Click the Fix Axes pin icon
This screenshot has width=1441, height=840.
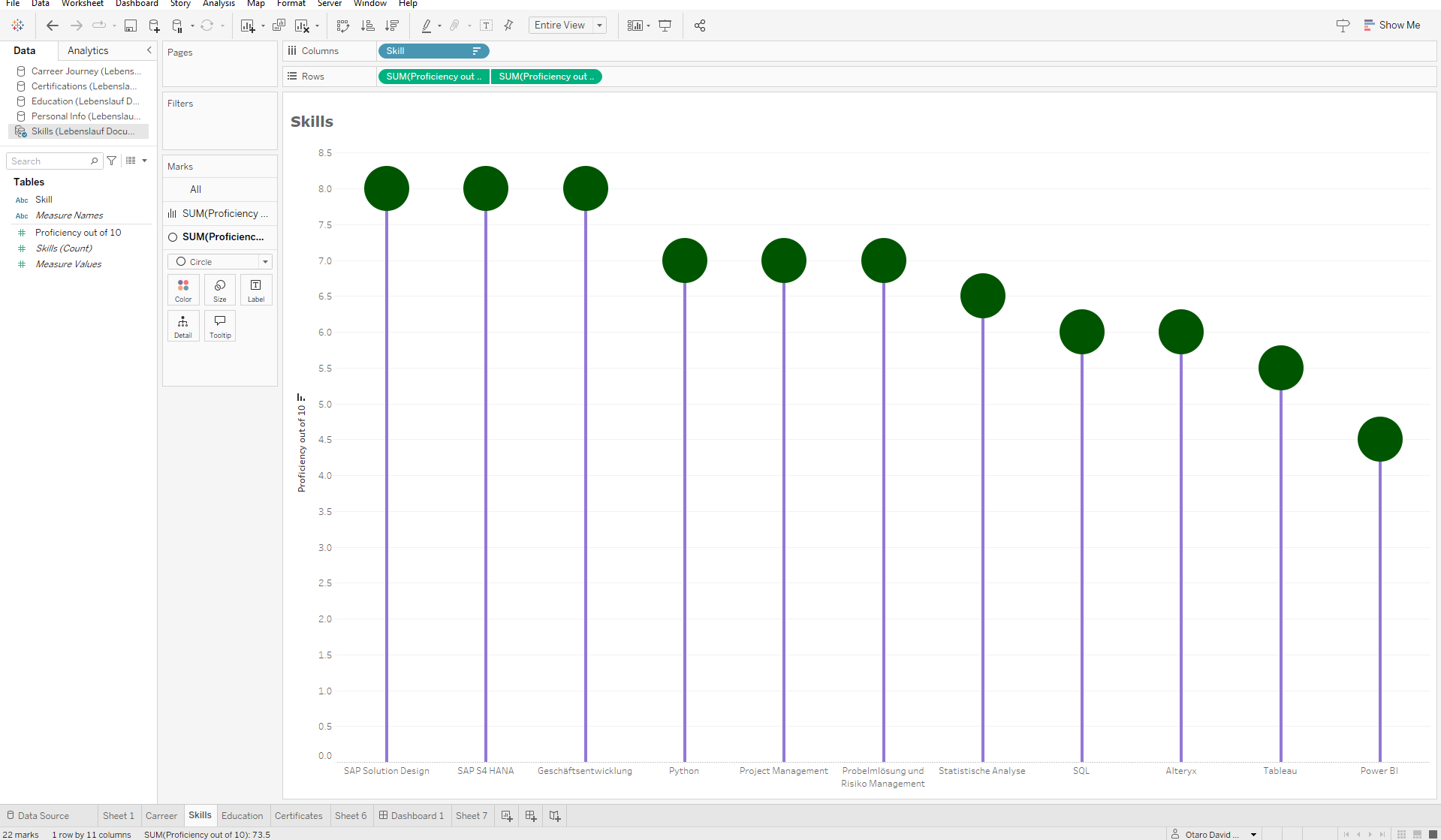[x=508, y=26]
